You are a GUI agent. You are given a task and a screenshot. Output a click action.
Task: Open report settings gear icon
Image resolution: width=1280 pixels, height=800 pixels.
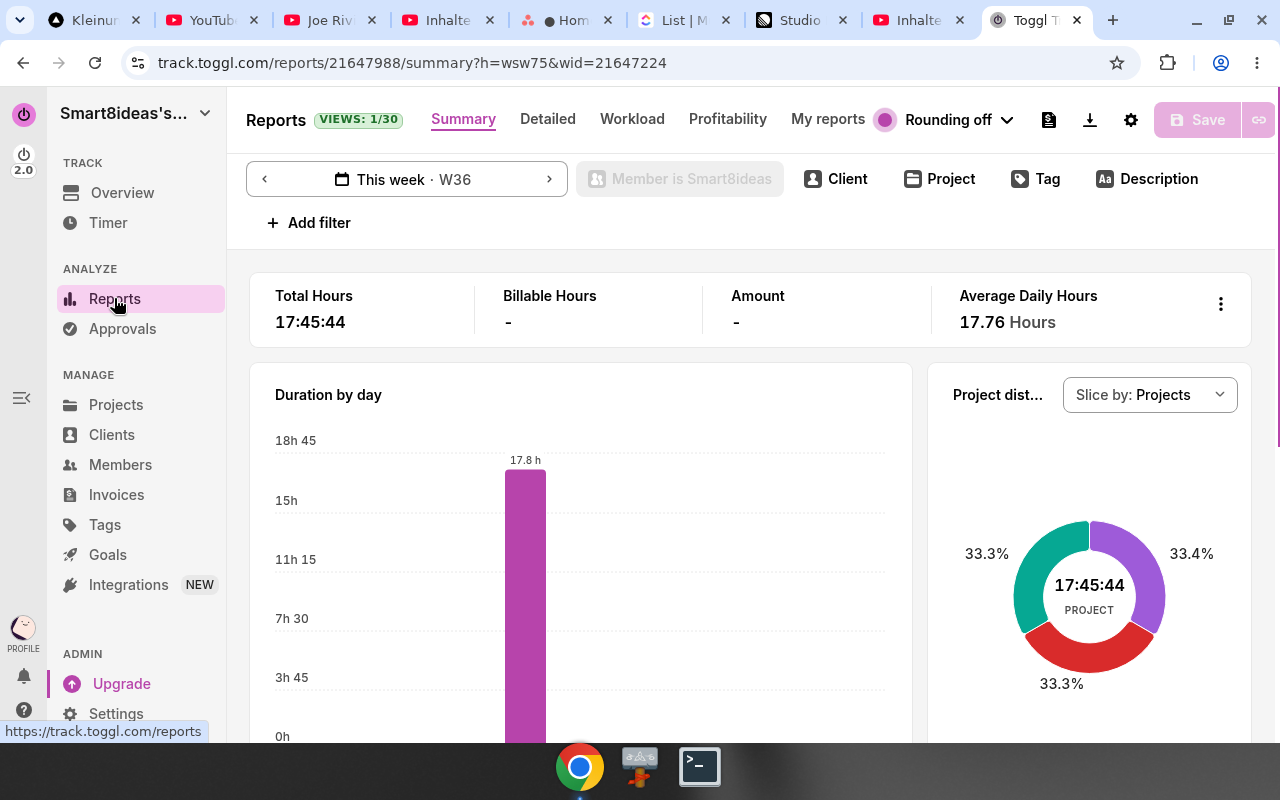coord(1131,120)
